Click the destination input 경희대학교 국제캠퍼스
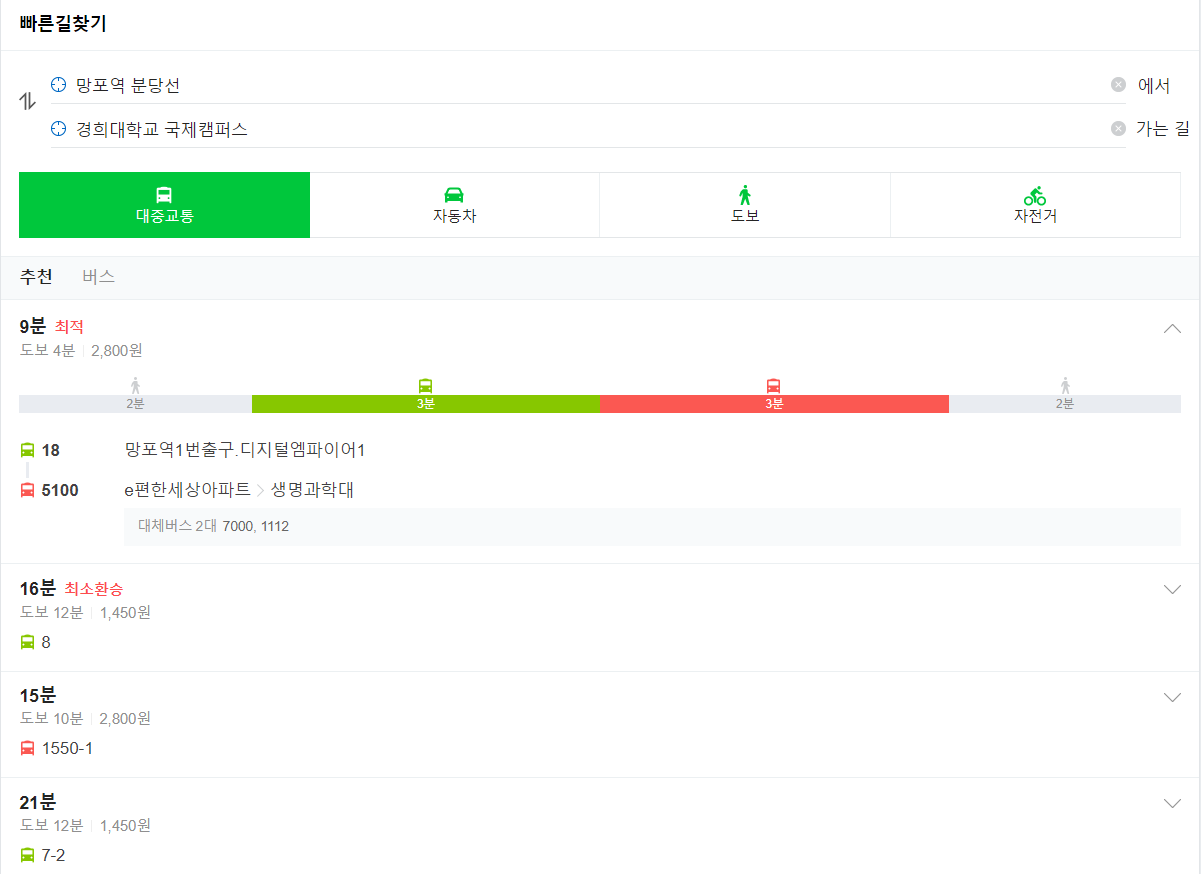This screenshot has height=874, width=1201. point(588,129)
